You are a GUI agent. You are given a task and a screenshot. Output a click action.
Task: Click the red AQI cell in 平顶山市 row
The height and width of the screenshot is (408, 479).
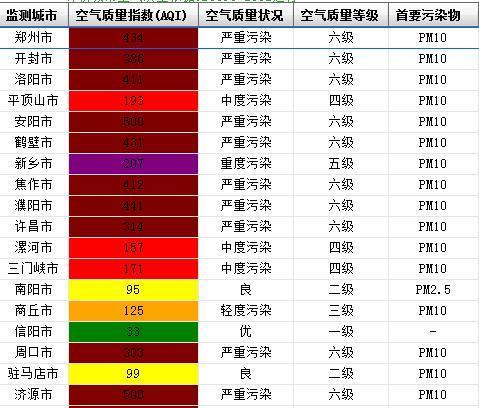[133, 101]
